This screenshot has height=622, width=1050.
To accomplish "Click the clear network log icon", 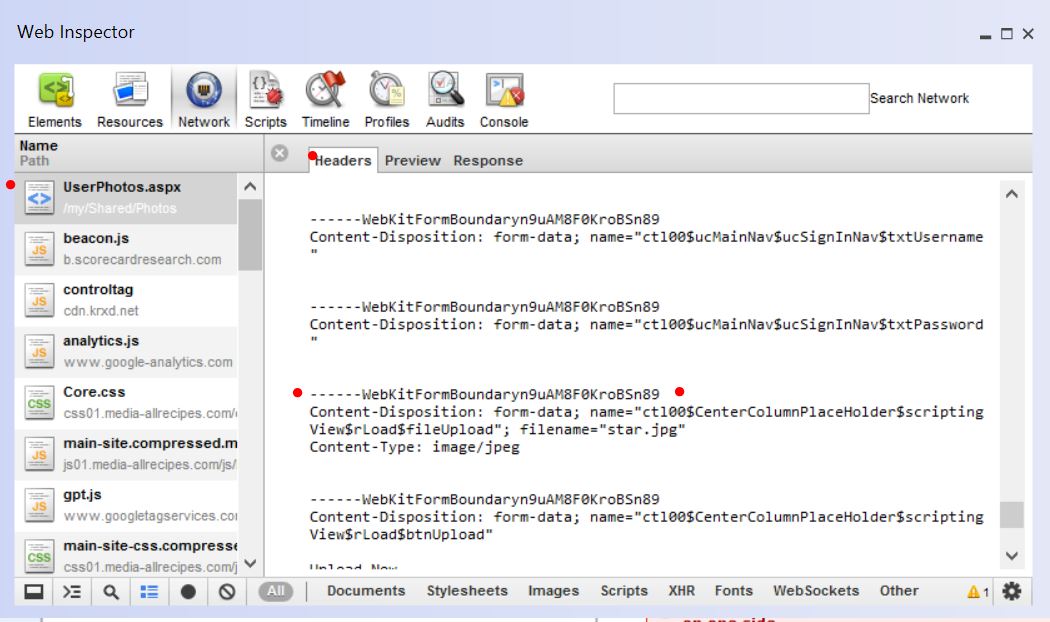I will pos(227,591).
